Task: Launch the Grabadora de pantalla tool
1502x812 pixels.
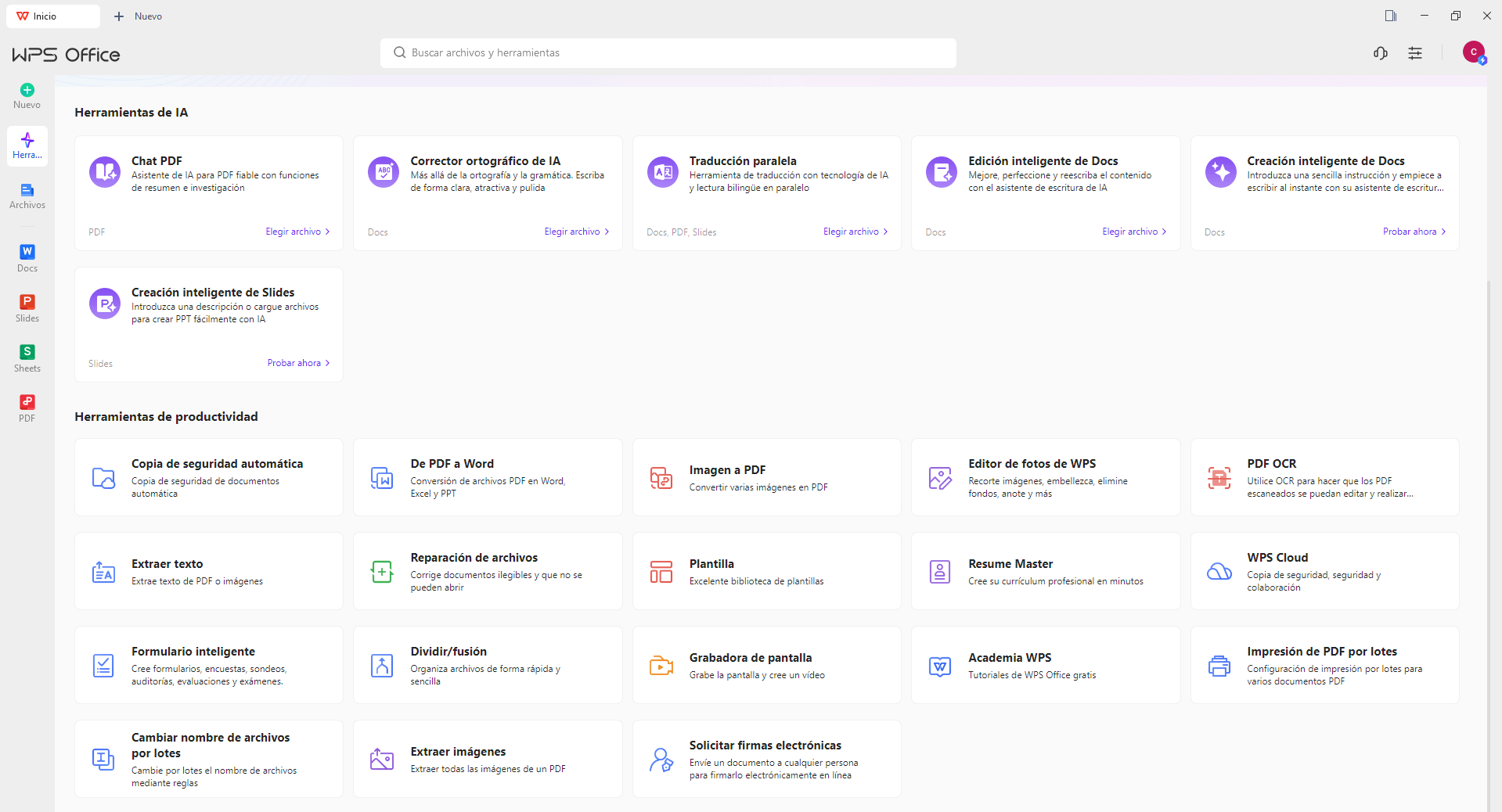Action: (766, 665)
